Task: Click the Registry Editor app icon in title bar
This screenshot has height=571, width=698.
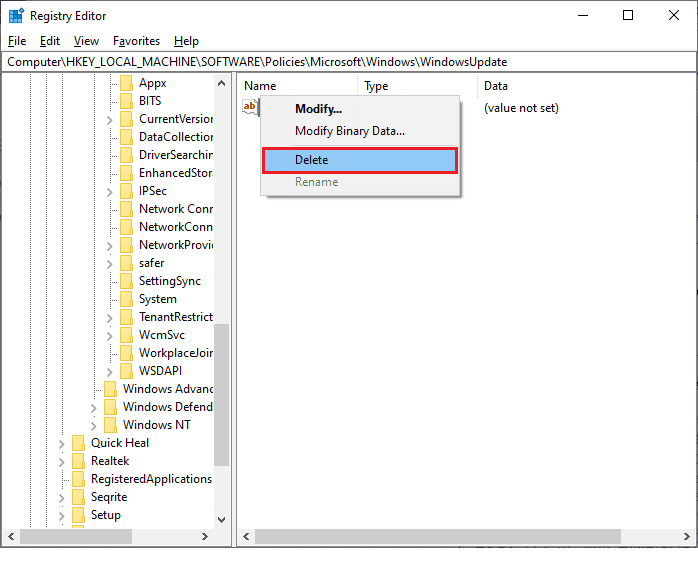Action: pos(16,16)
